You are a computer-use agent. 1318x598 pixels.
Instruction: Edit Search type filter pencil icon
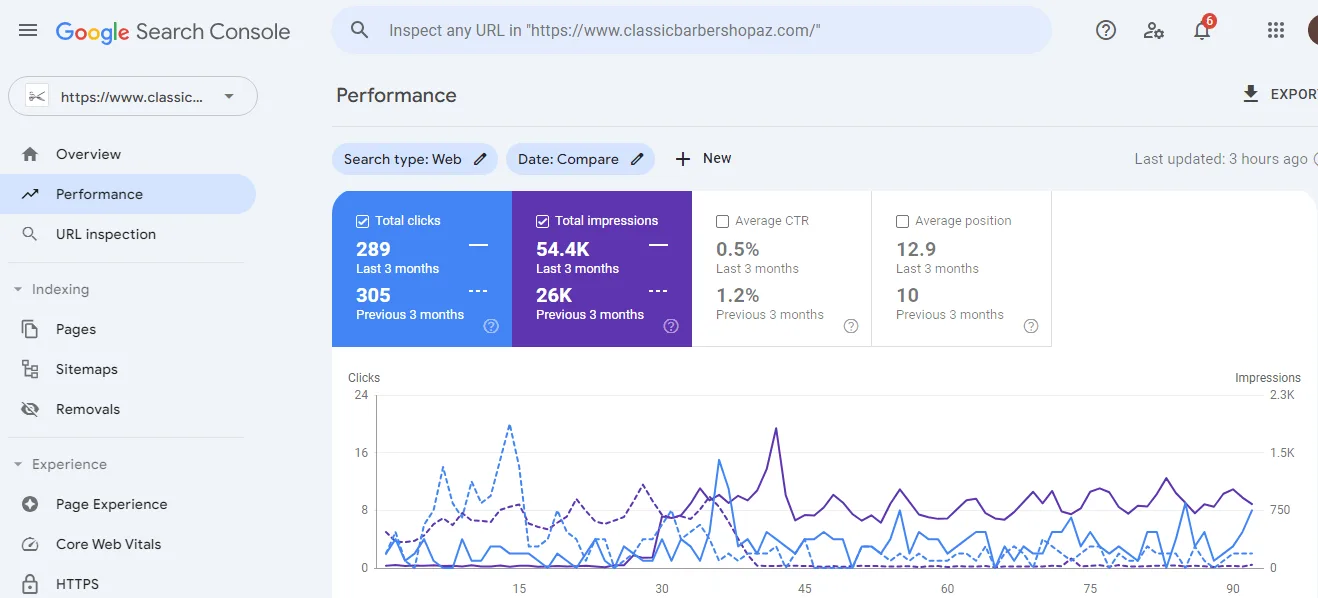tap(480, 159)
